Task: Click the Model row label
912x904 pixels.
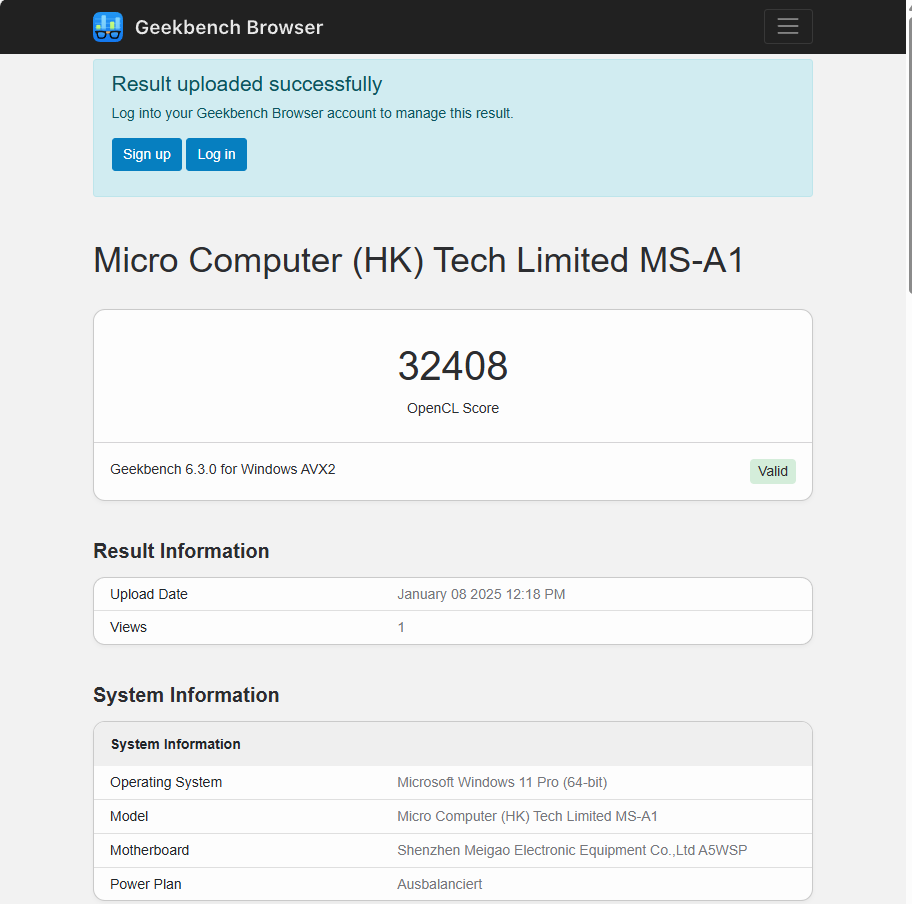Action: 129,817
